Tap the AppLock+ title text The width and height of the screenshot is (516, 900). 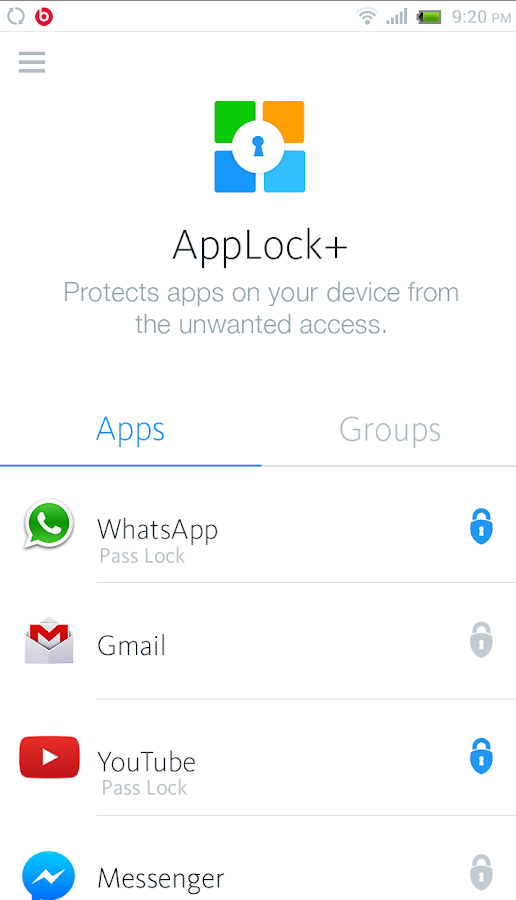tap(259, 246)
